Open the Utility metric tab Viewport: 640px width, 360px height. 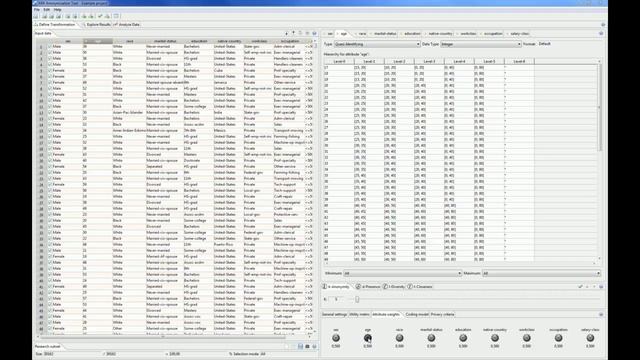[x=359, y=314]
